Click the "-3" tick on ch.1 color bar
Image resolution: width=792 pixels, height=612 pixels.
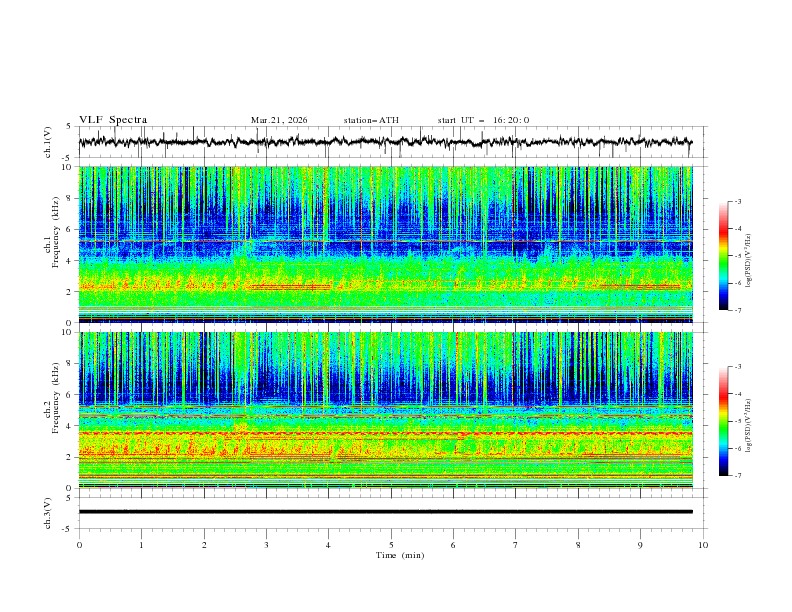738,201
